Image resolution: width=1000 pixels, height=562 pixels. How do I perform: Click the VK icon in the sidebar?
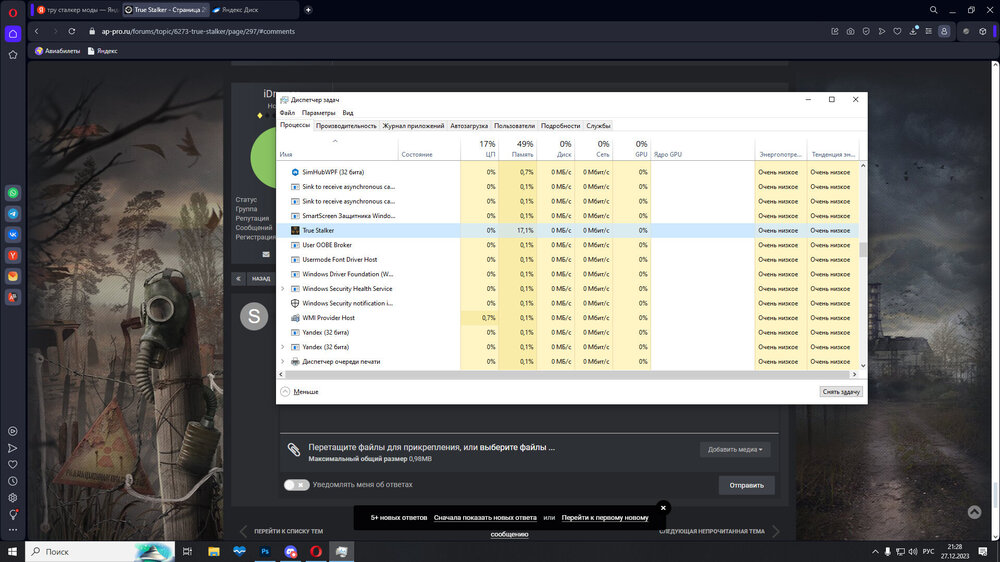pos(13,234)
